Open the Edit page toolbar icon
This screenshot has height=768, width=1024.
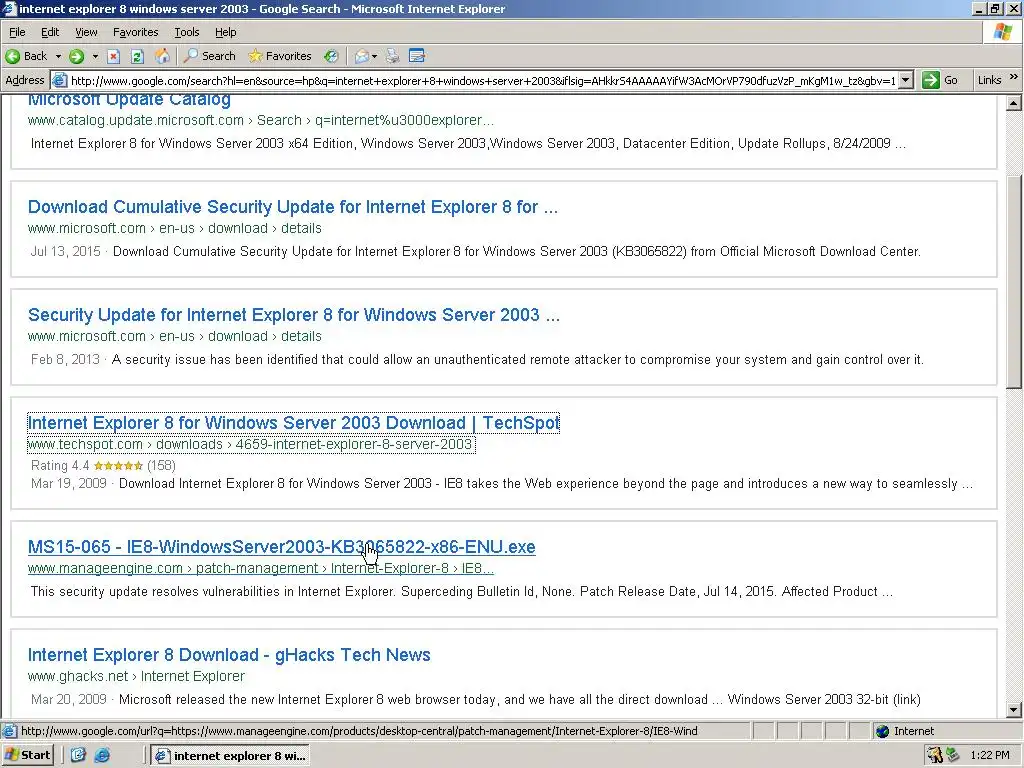417,56
